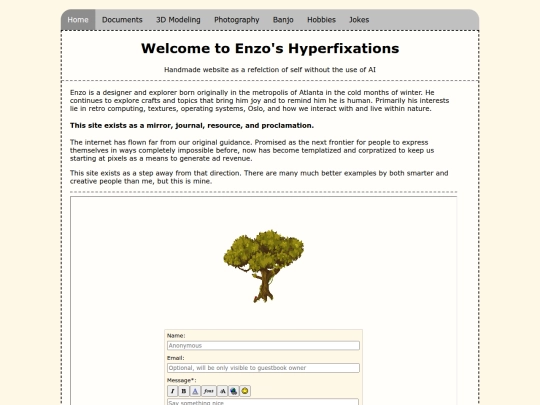Toggle bold in the message toolbar
The height and width of the screenshot is (405, 540).
184,391
